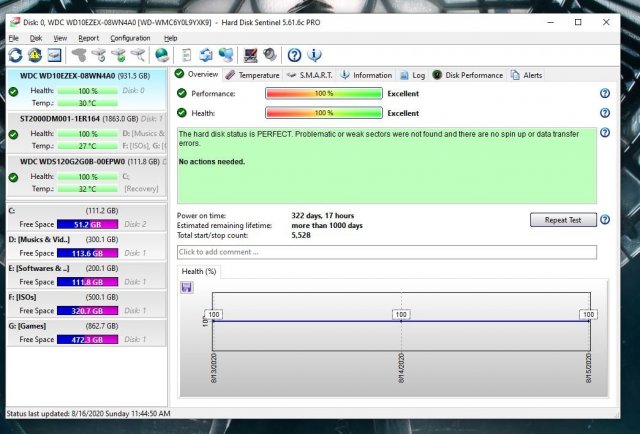Open the Disk Performance tab
This screenshot has width=640, height=434.
(x=468, y=75)
